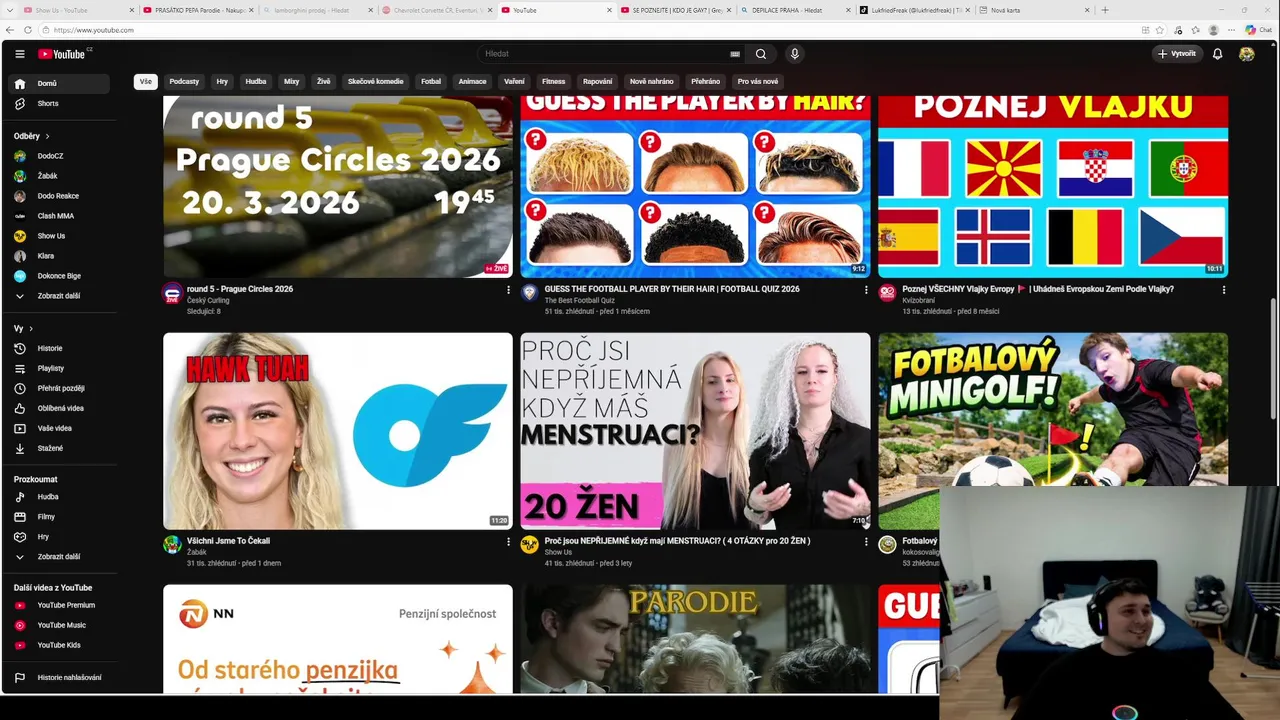Open YouTube Kids in the sidebar
1280x720 pixels.
(x=60, y=645)
